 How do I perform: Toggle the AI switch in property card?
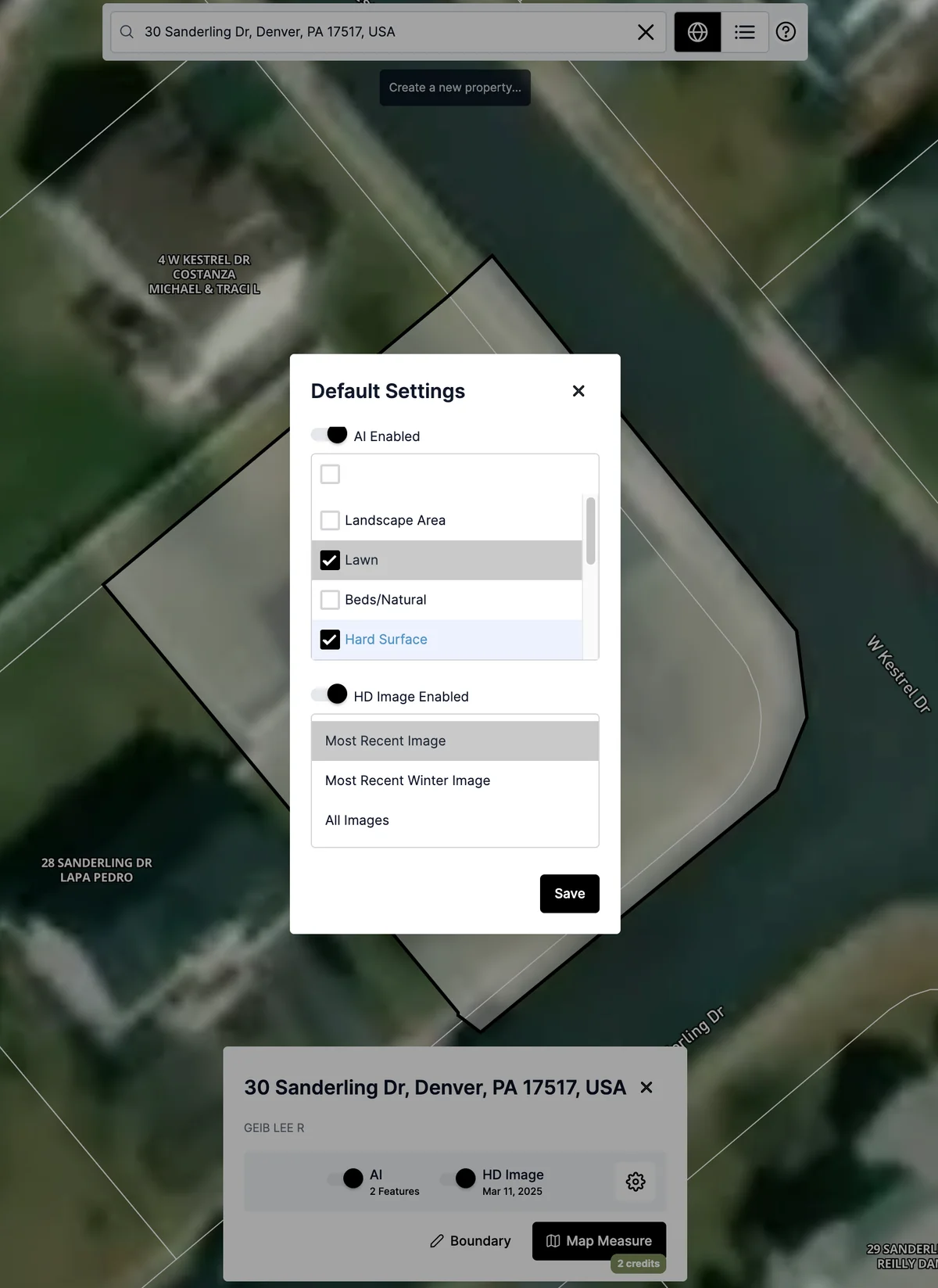(345, 1179)
